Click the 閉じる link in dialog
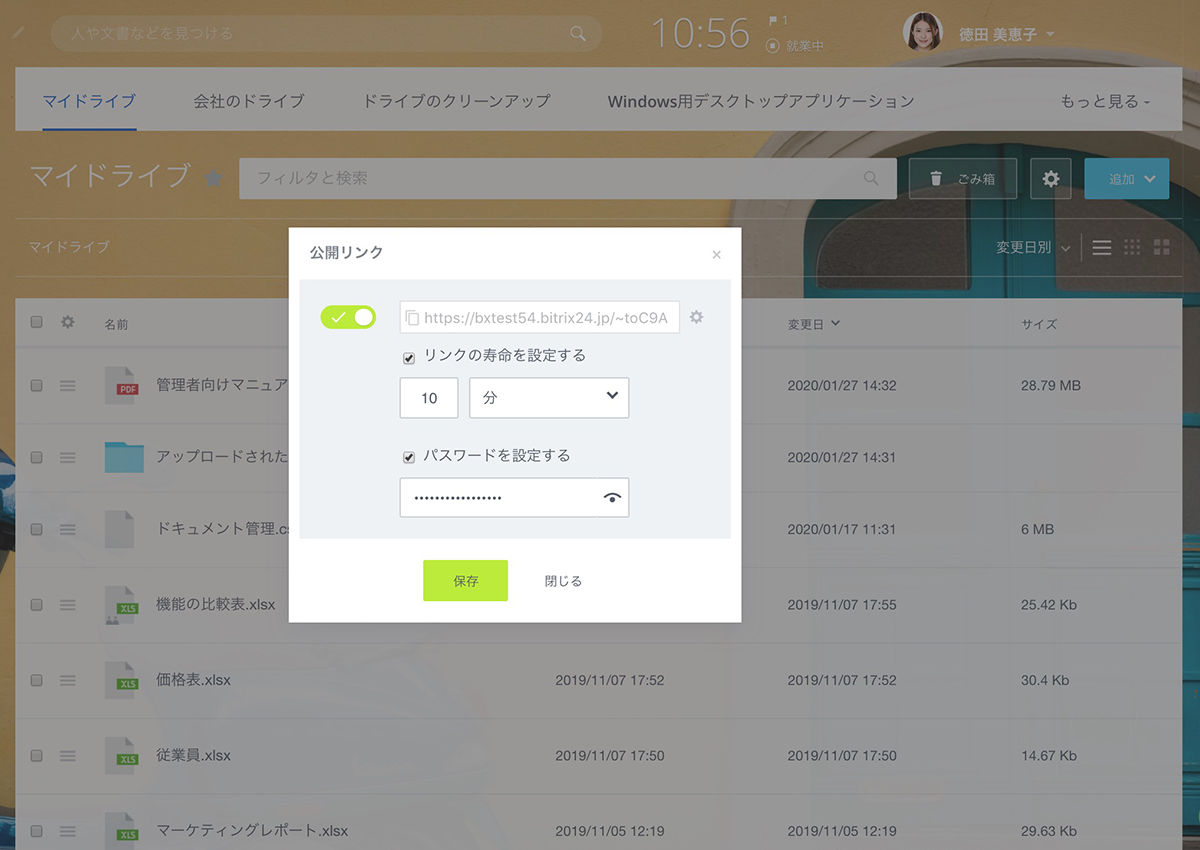Screen dimensions: 1200x850 click(x=563, y=581)
